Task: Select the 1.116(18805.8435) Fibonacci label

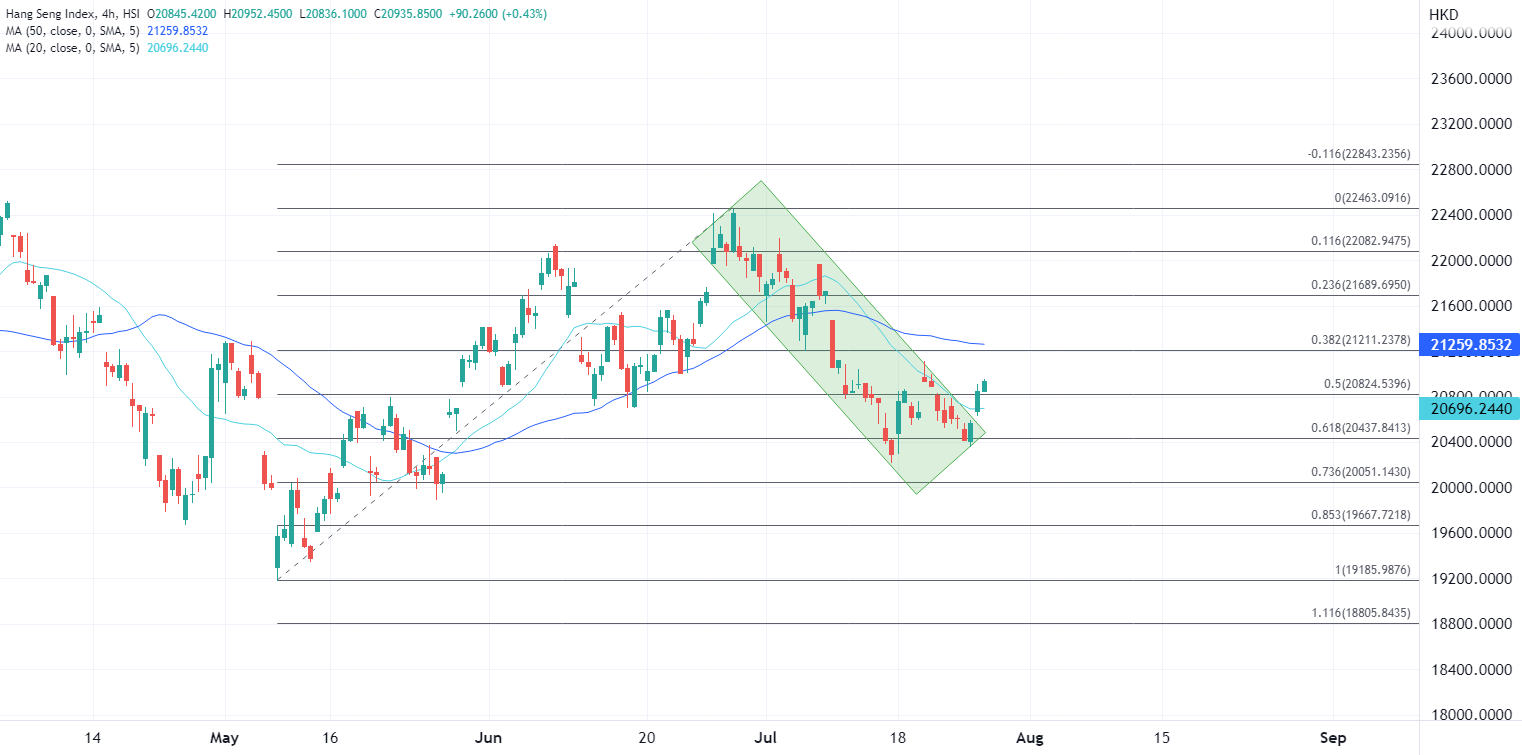Action: (x=1361, y=613)
